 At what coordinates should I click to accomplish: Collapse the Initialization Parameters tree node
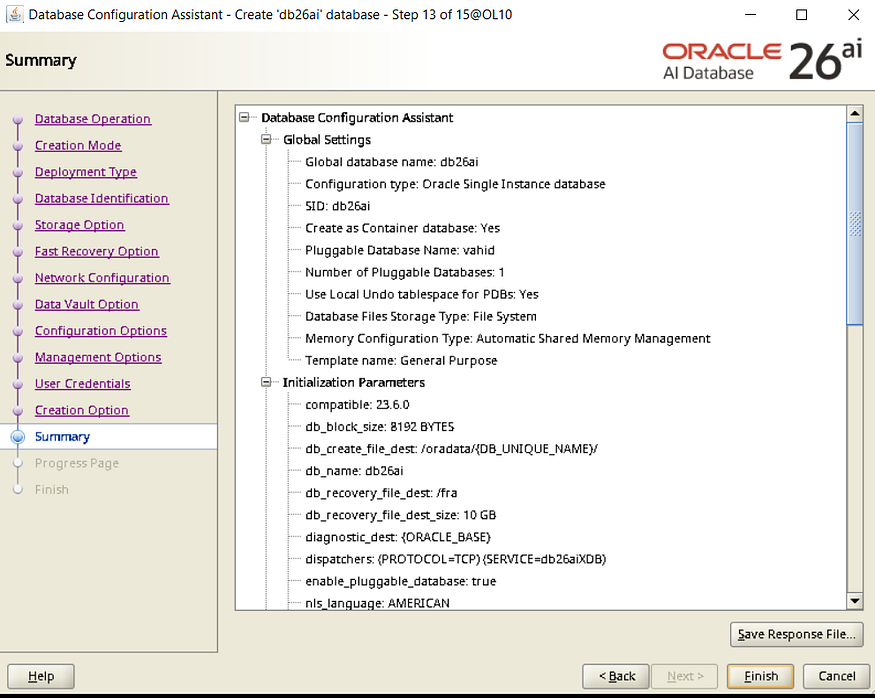pyautogui.click(x=266, y=382)
